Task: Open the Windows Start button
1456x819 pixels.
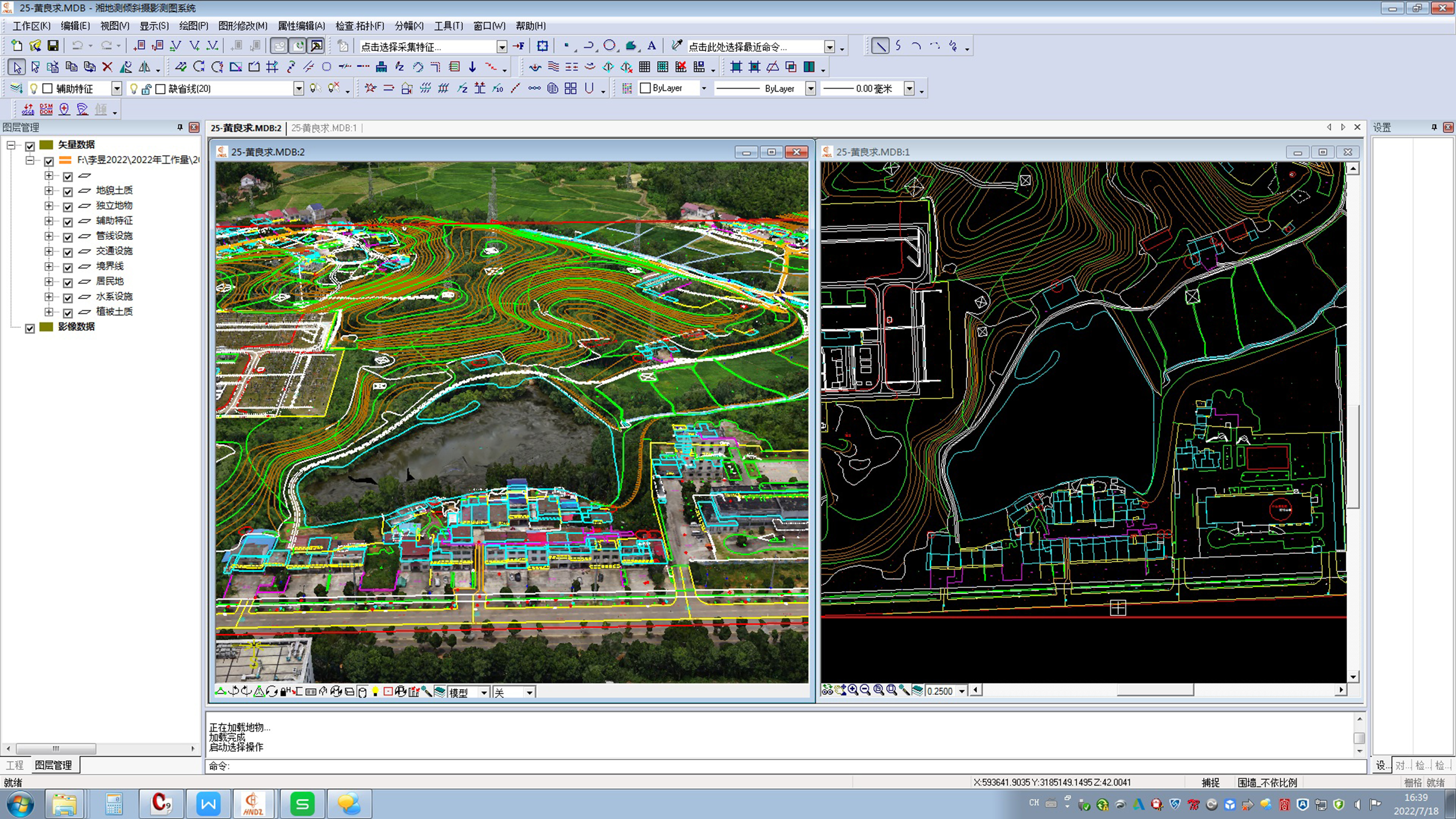Action: [x=20, y=804]
